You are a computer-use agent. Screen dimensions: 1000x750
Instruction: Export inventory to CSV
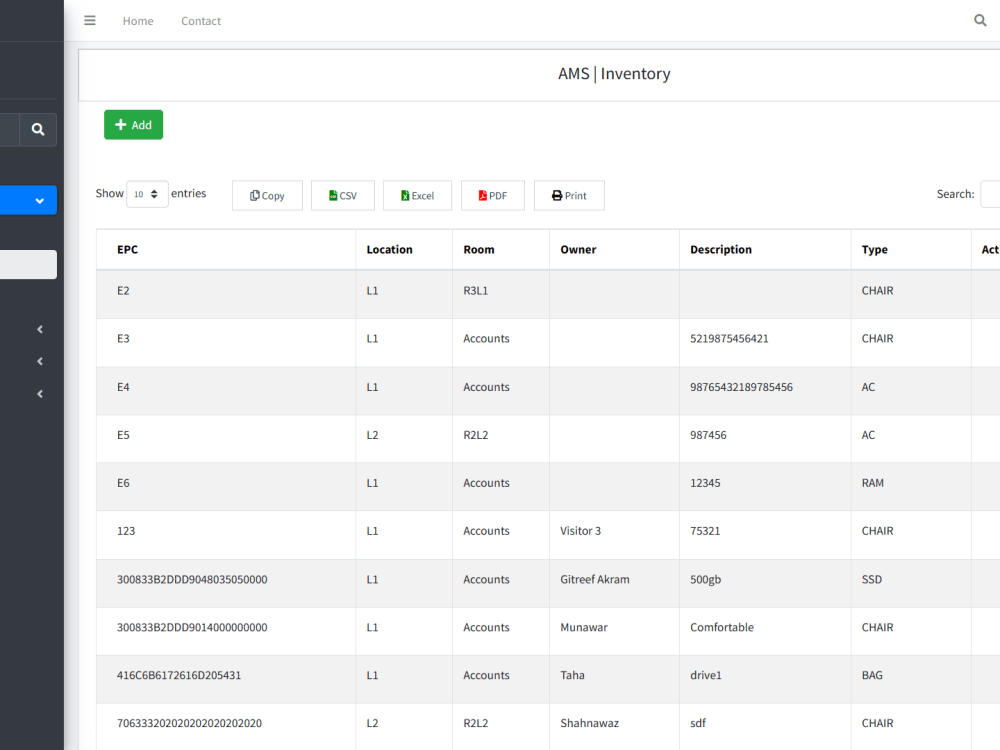coord(342,195)
